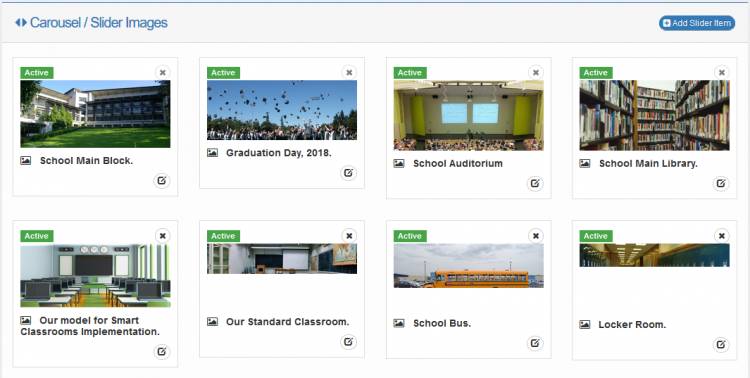Toggle Active badge on School Main Library
This screenshot has width=750, height=378.
coord(596,73)
